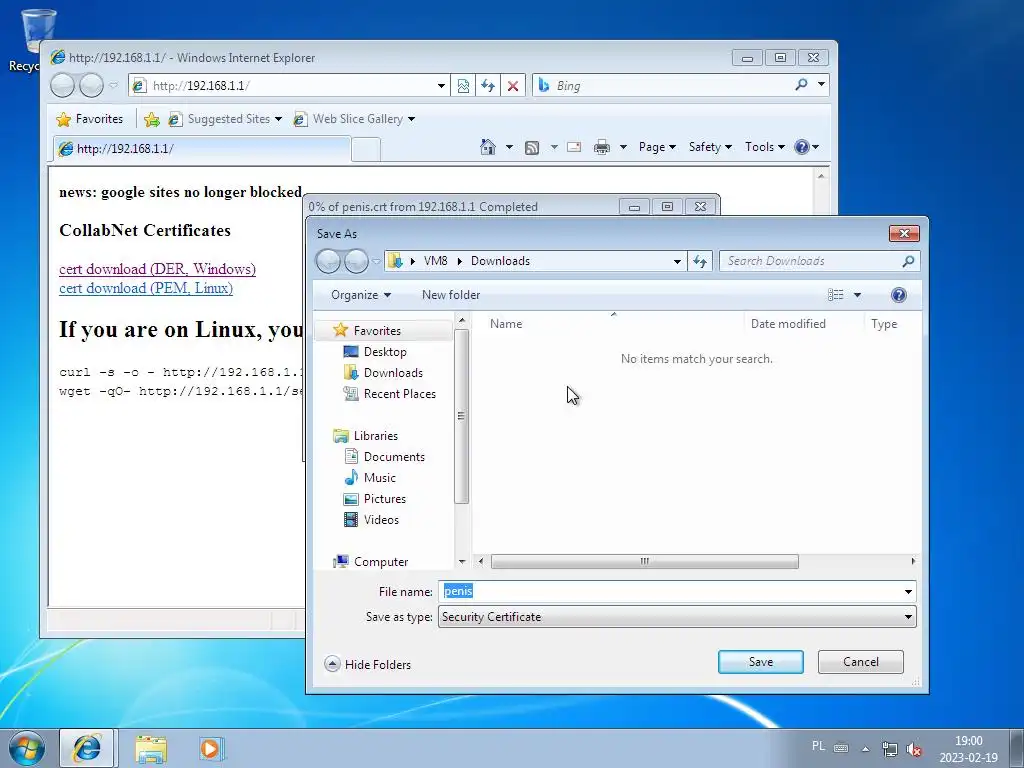
Task: Open the Page menu in IE
Action: 656,147
